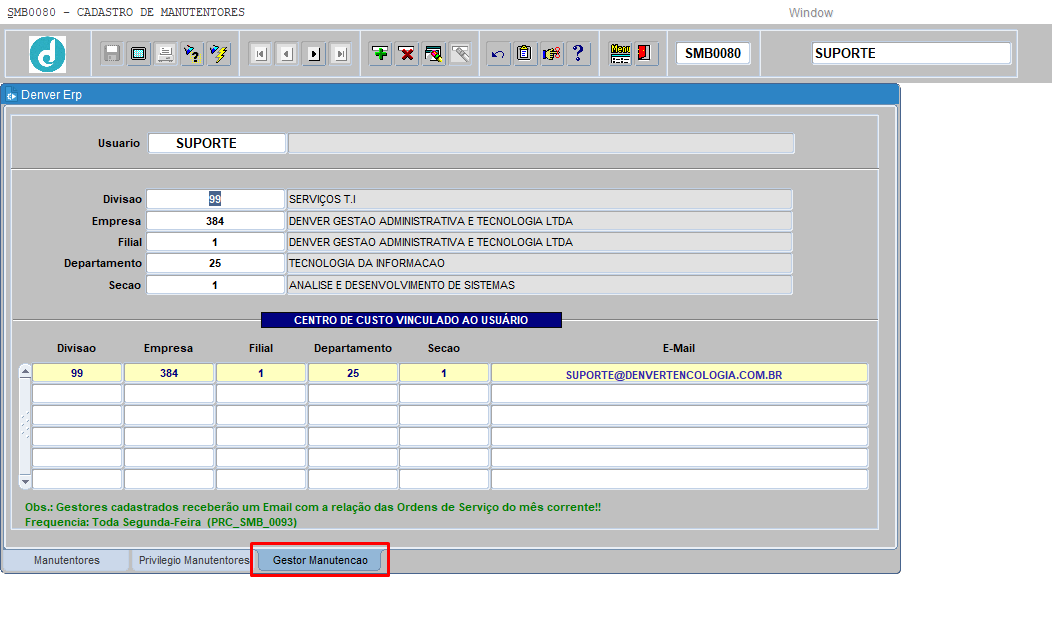
Task: Click the greyed pencil edit icon
Action: [461, 54]
